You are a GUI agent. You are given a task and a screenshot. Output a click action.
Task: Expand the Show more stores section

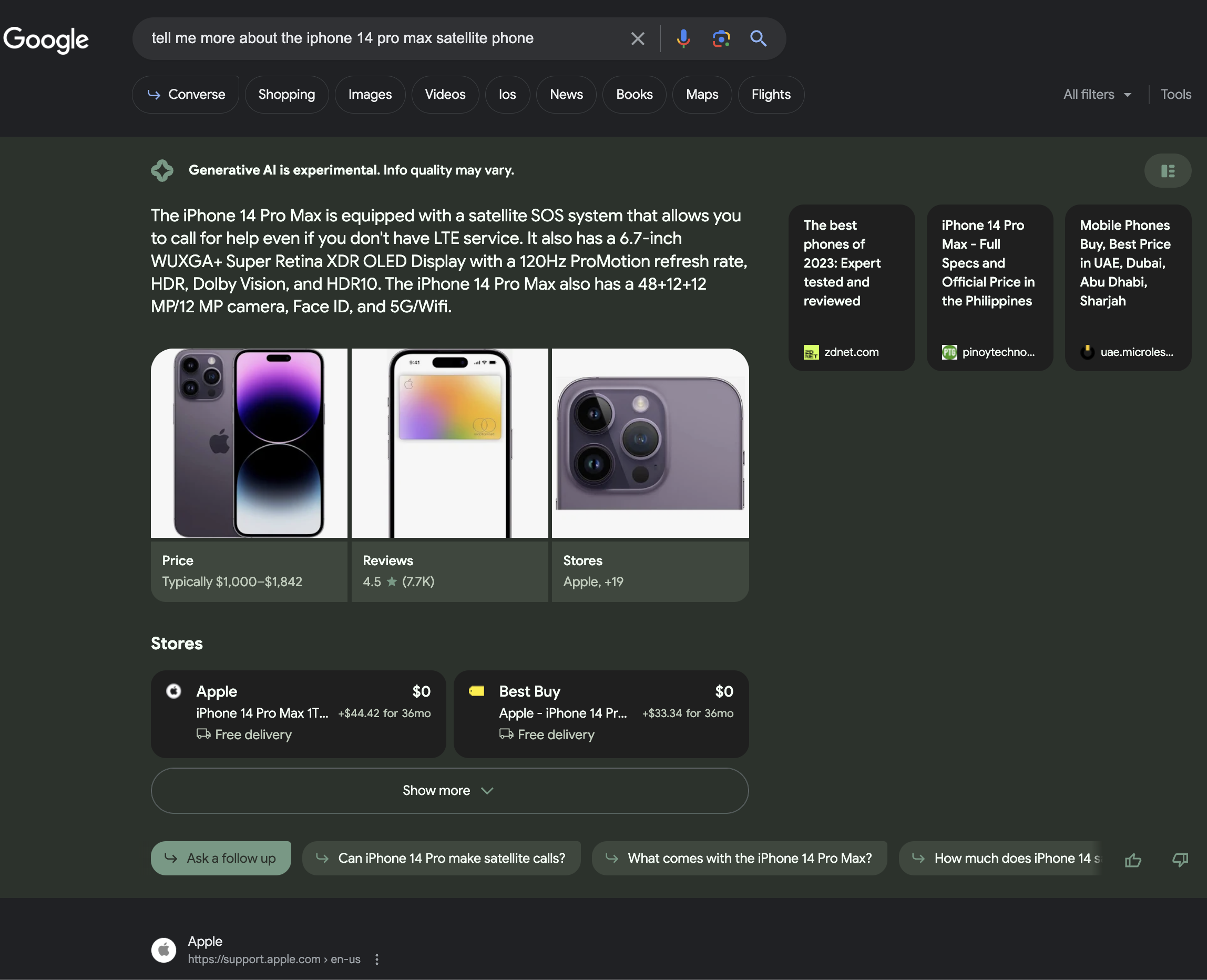pos(449,790)
